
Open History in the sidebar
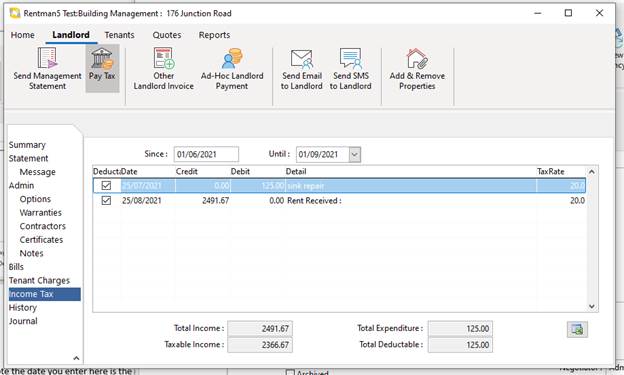[x=23, y=308]
